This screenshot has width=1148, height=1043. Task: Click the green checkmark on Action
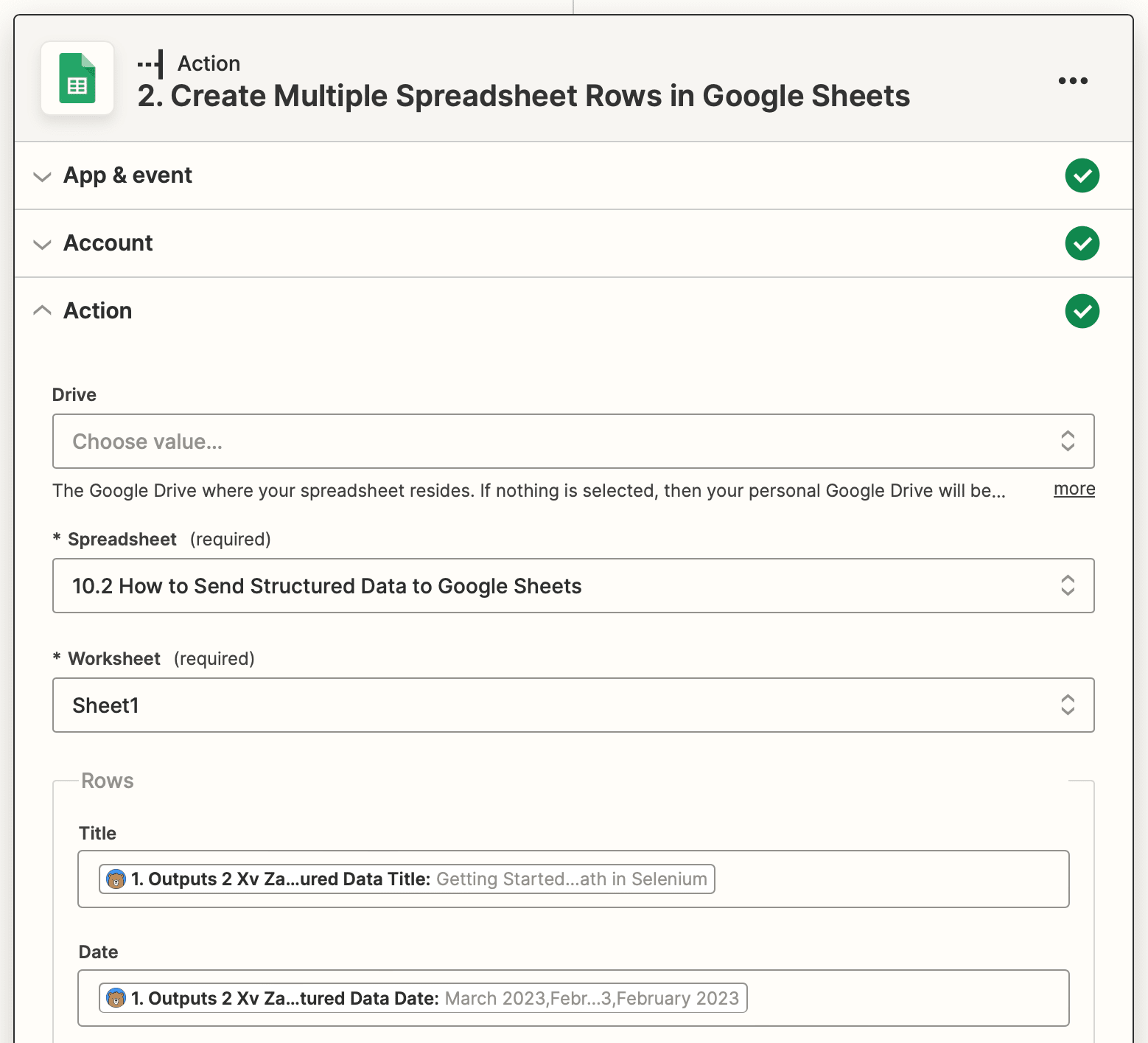(1082, 311)
